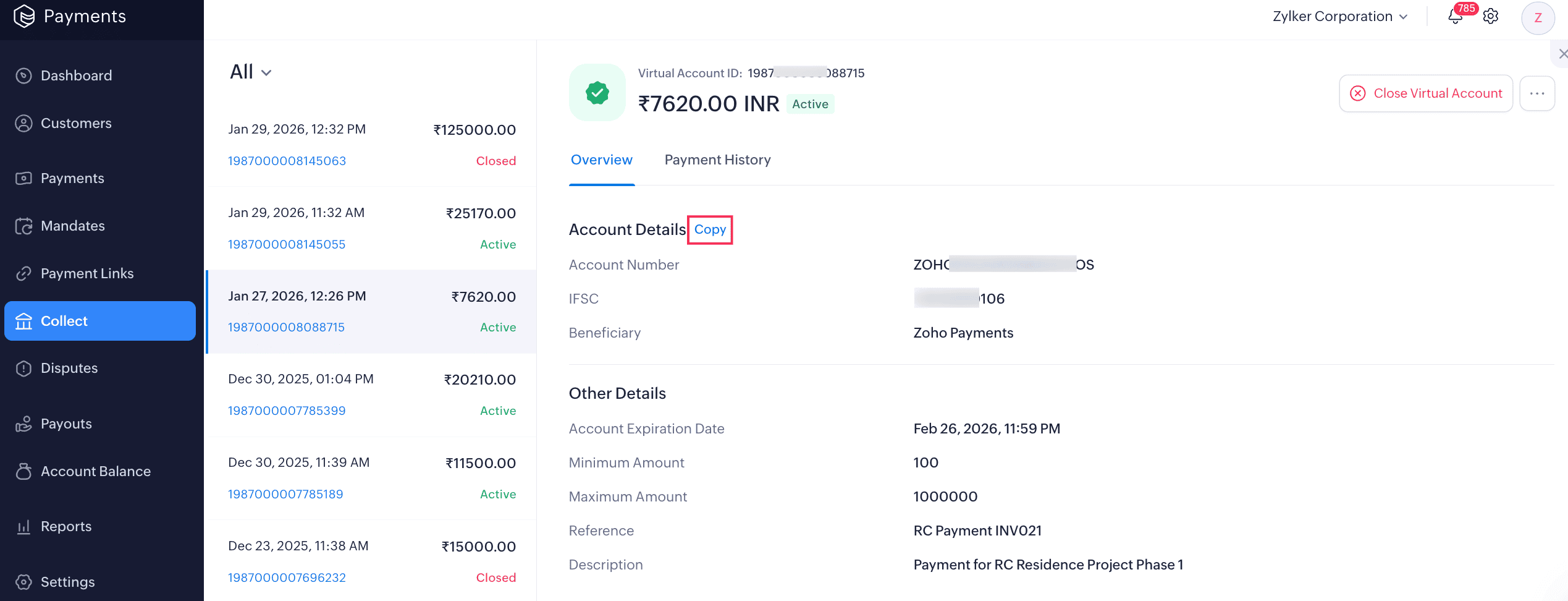This screenshot has height=601, width=1568.
Task: Copy the account details
Action: (x=710, y=229)
